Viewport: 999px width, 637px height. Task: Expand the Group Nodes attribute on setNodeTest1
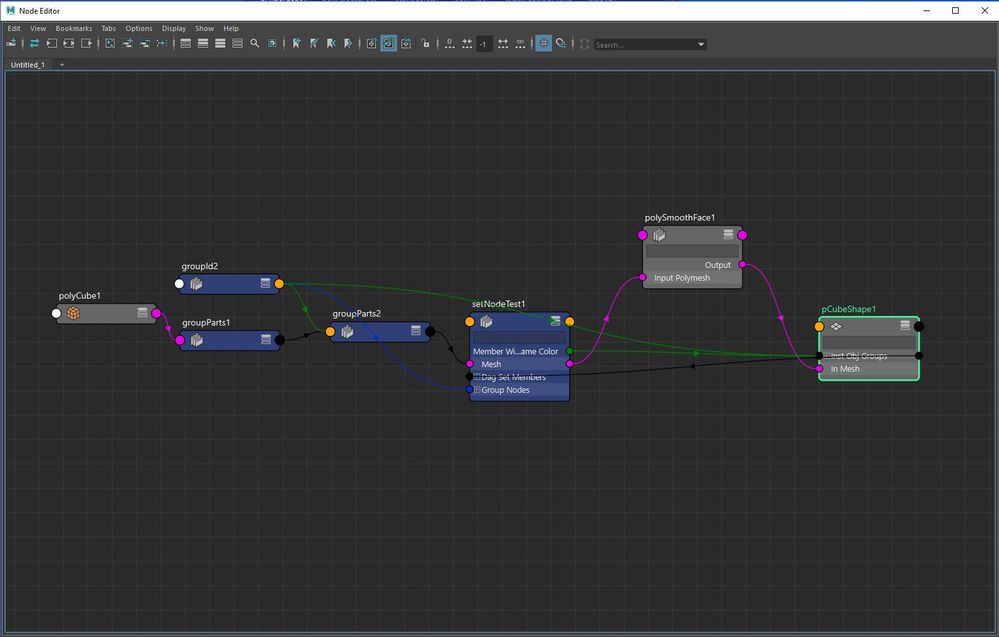click(x=477, y=390)
